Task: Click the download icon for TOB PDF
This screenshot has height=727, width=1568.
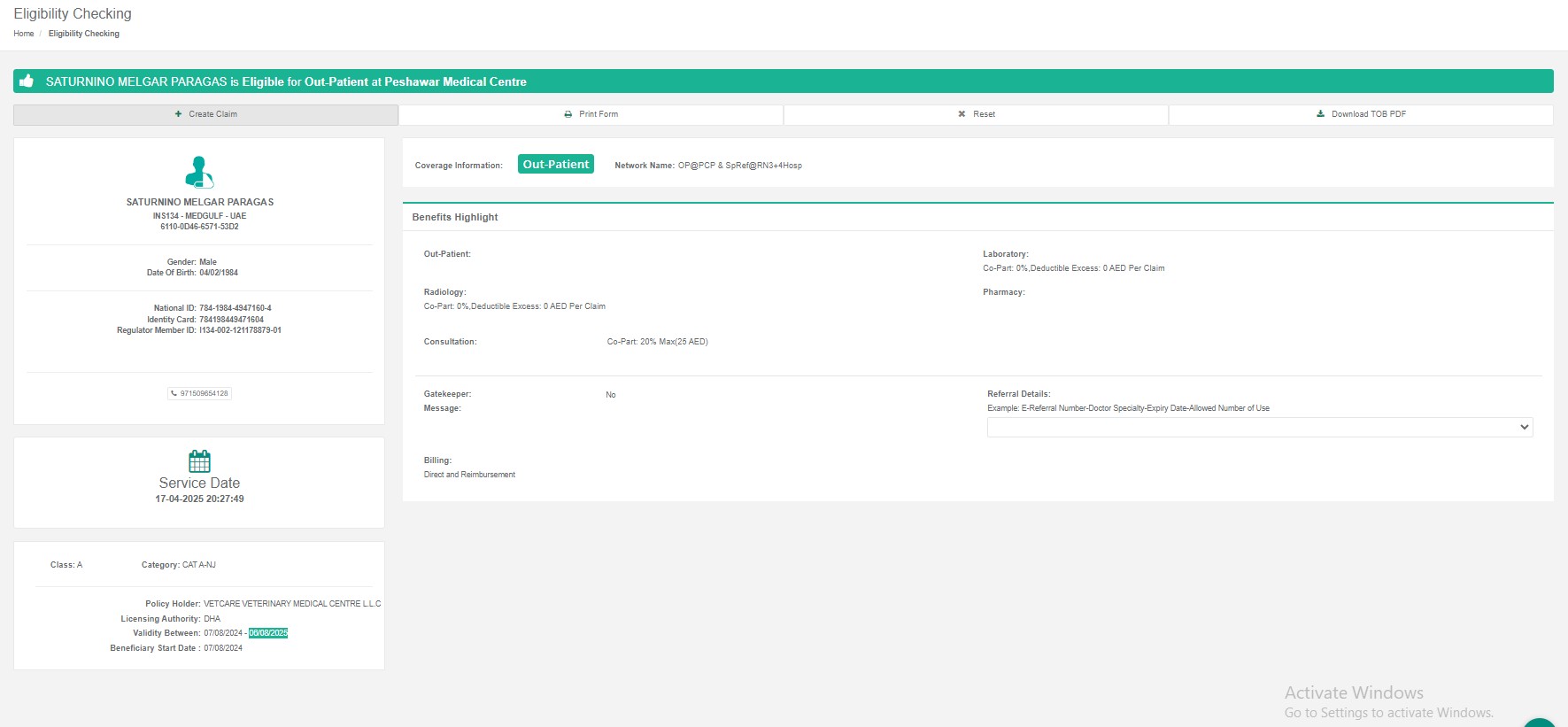Action: [x=1320, y=114]
